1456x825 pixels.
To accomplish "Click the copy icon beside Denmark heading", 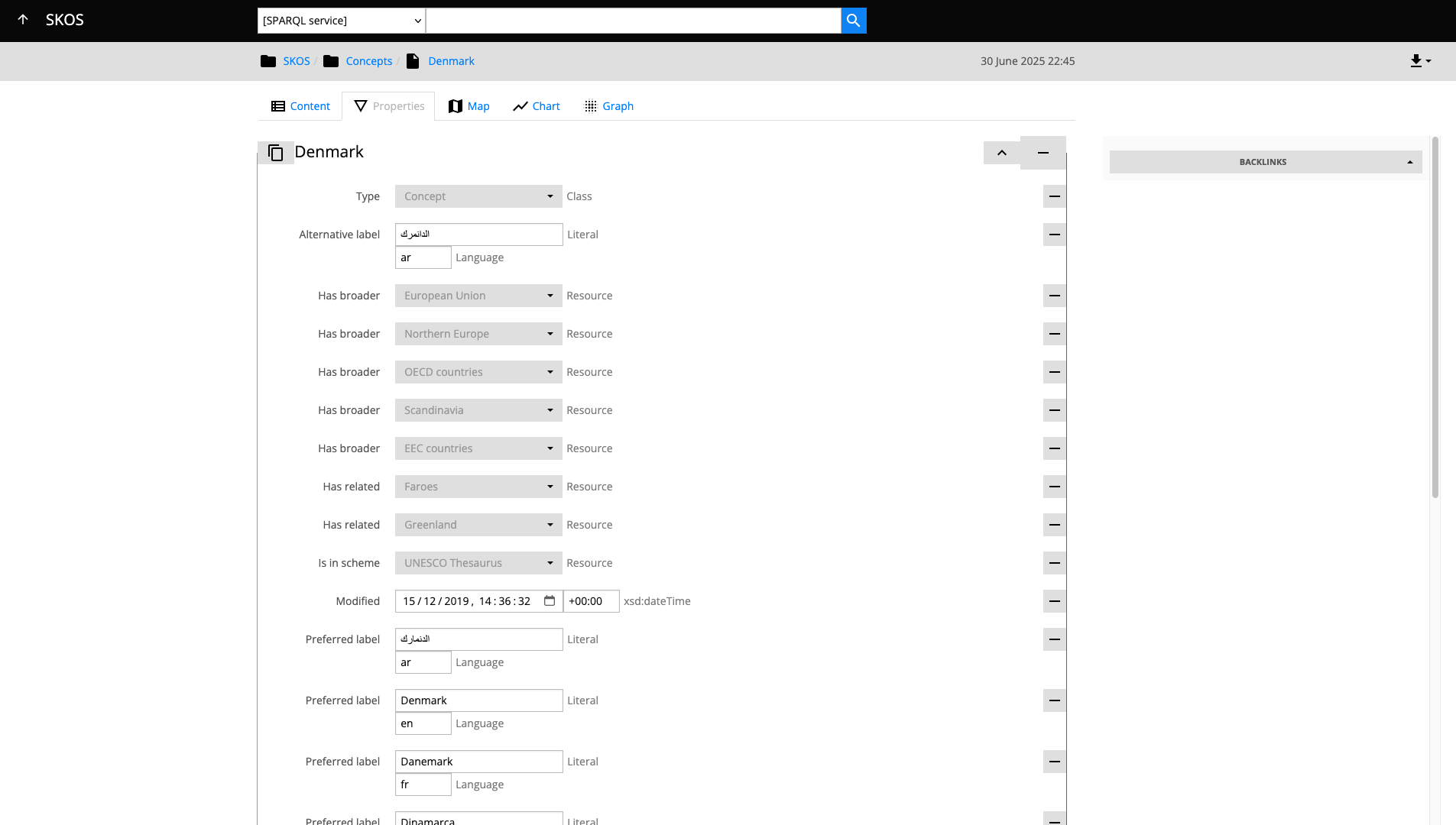I will pyautogui.click(x=276, y=153).
